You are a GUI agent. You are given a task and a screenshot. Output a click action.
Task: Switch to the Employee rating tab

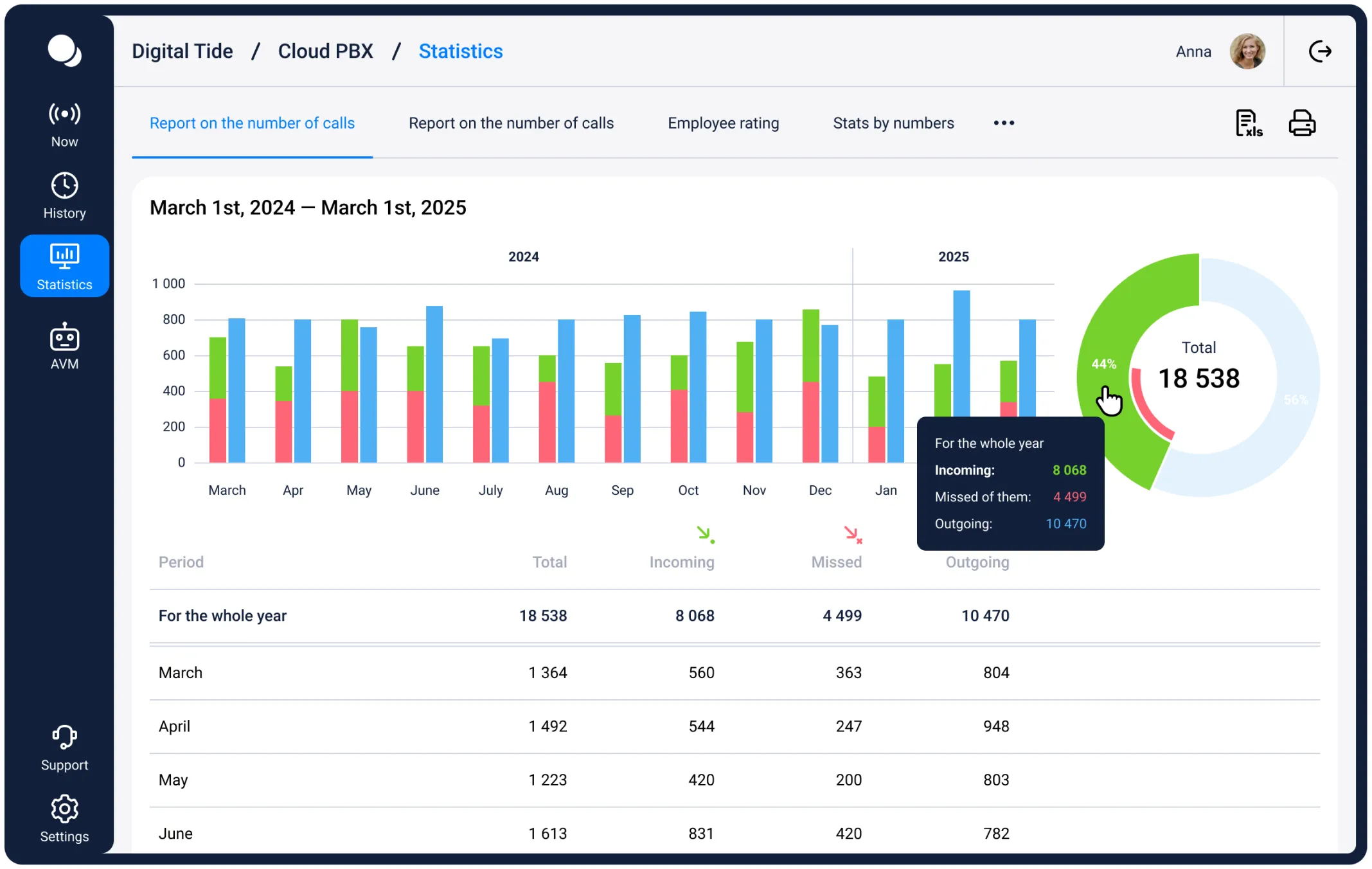click(x=723, y=123)
